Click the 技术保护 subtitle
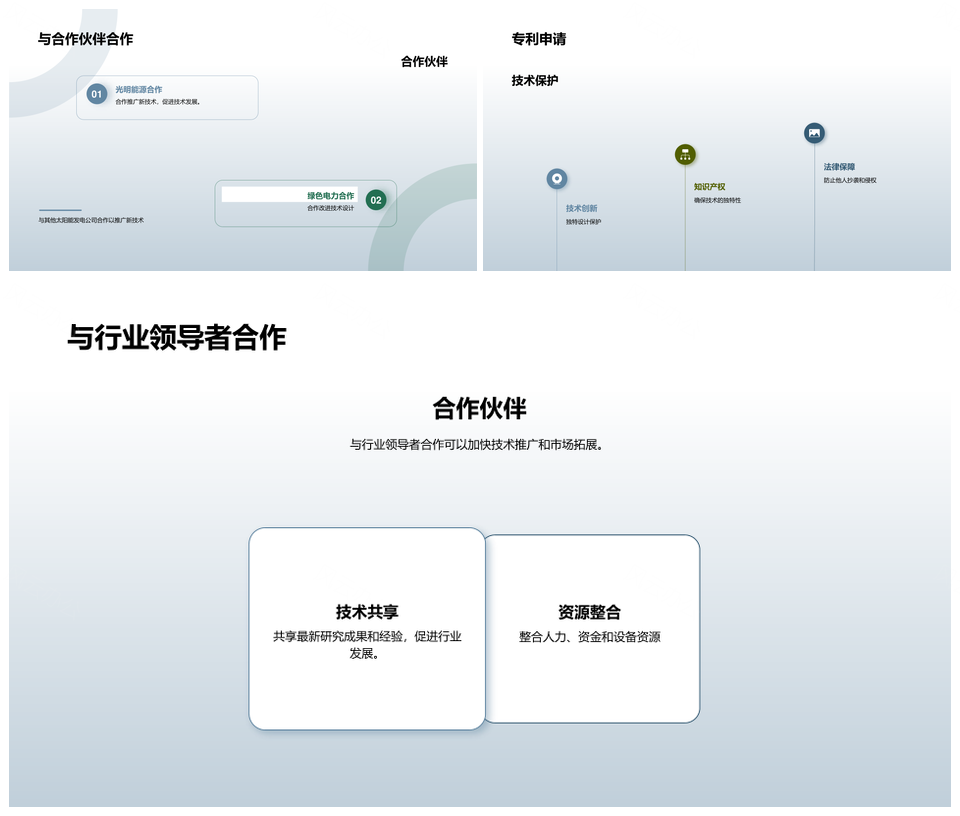The image size is (960, 816). tap(535, 80)
